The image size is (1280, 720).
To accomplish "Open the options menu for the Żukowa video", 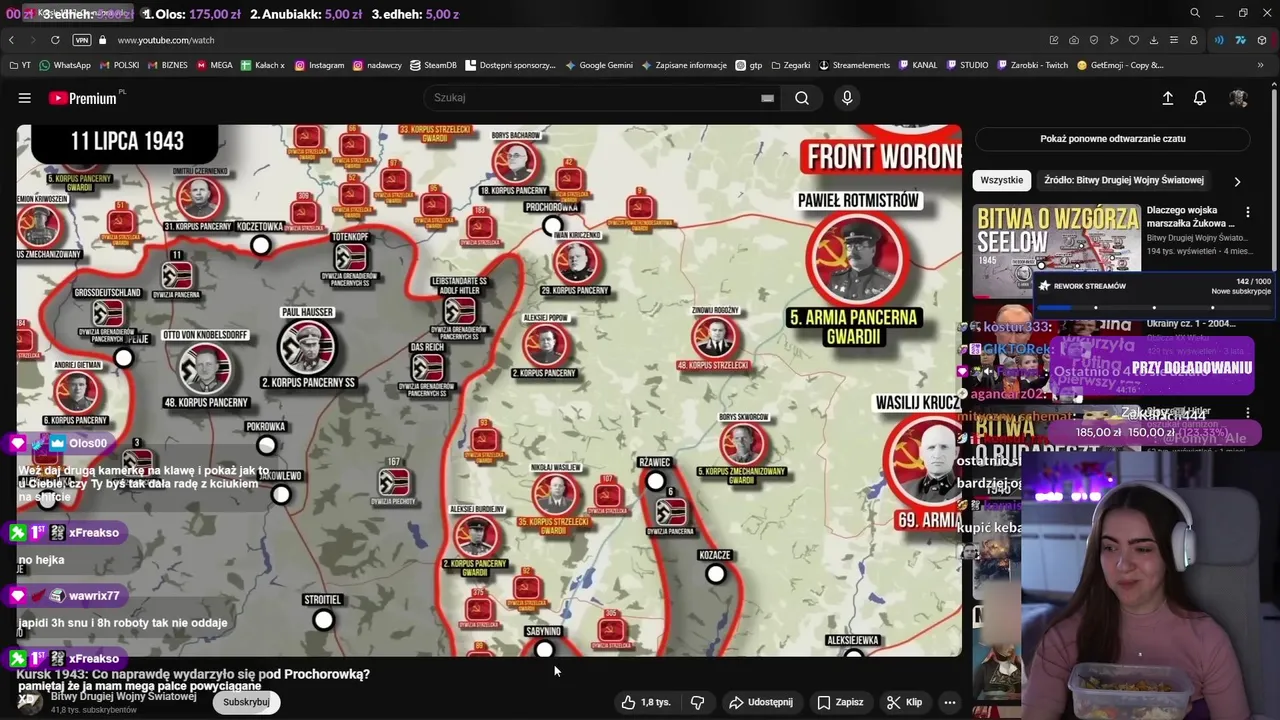I will coord(1248,212).
